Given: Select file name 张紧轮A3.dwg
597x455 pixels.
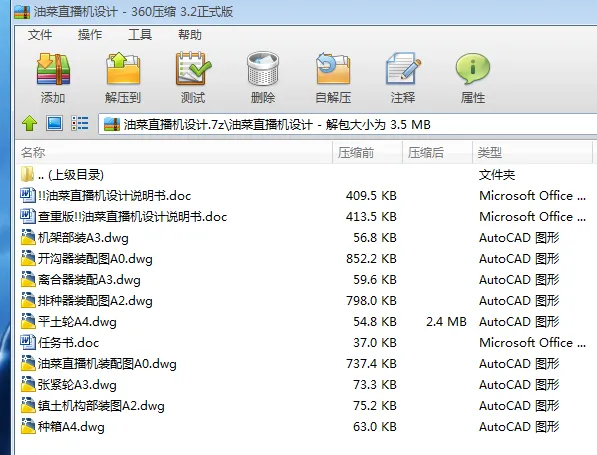Looking at the screenshot, I should 77,385.
